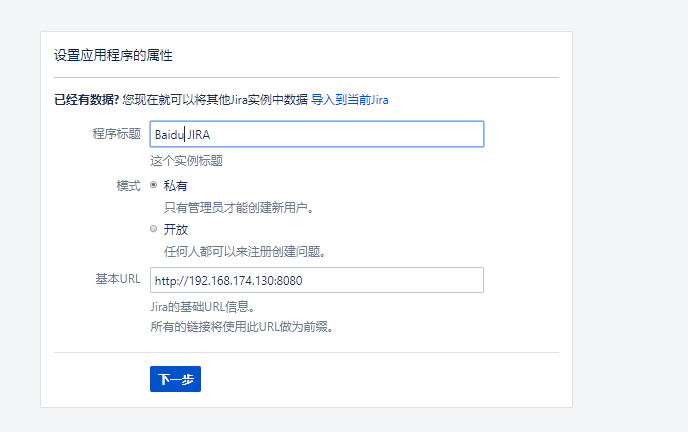Viewport: 688px width, 432px height.
Task: Click the 这个实例标题 hint text
Action: pyautogui.click(x=186, y=161)
